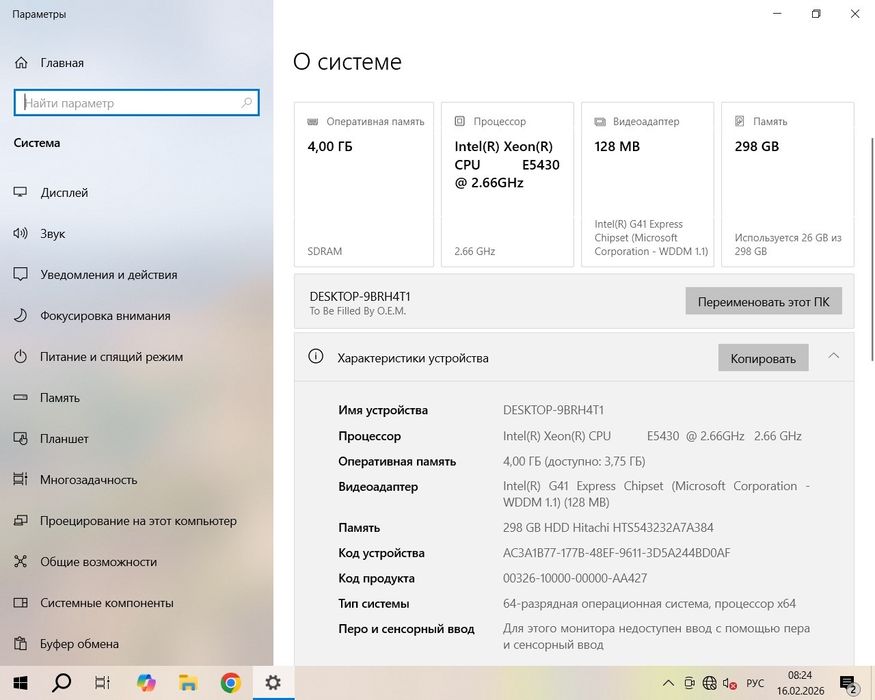Image resolution: width=875 pixels, height=700 pixels.
Task: Click the Процессор card icon
Action: tap(459, 121)
